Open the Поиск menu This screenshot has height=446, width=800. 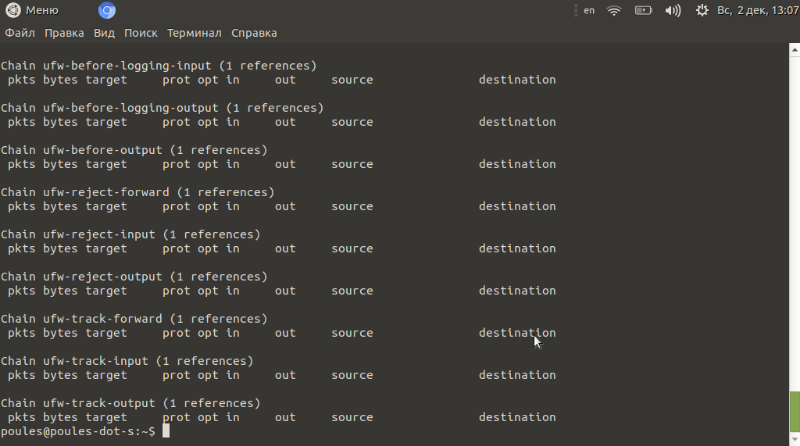pos(141,33)
